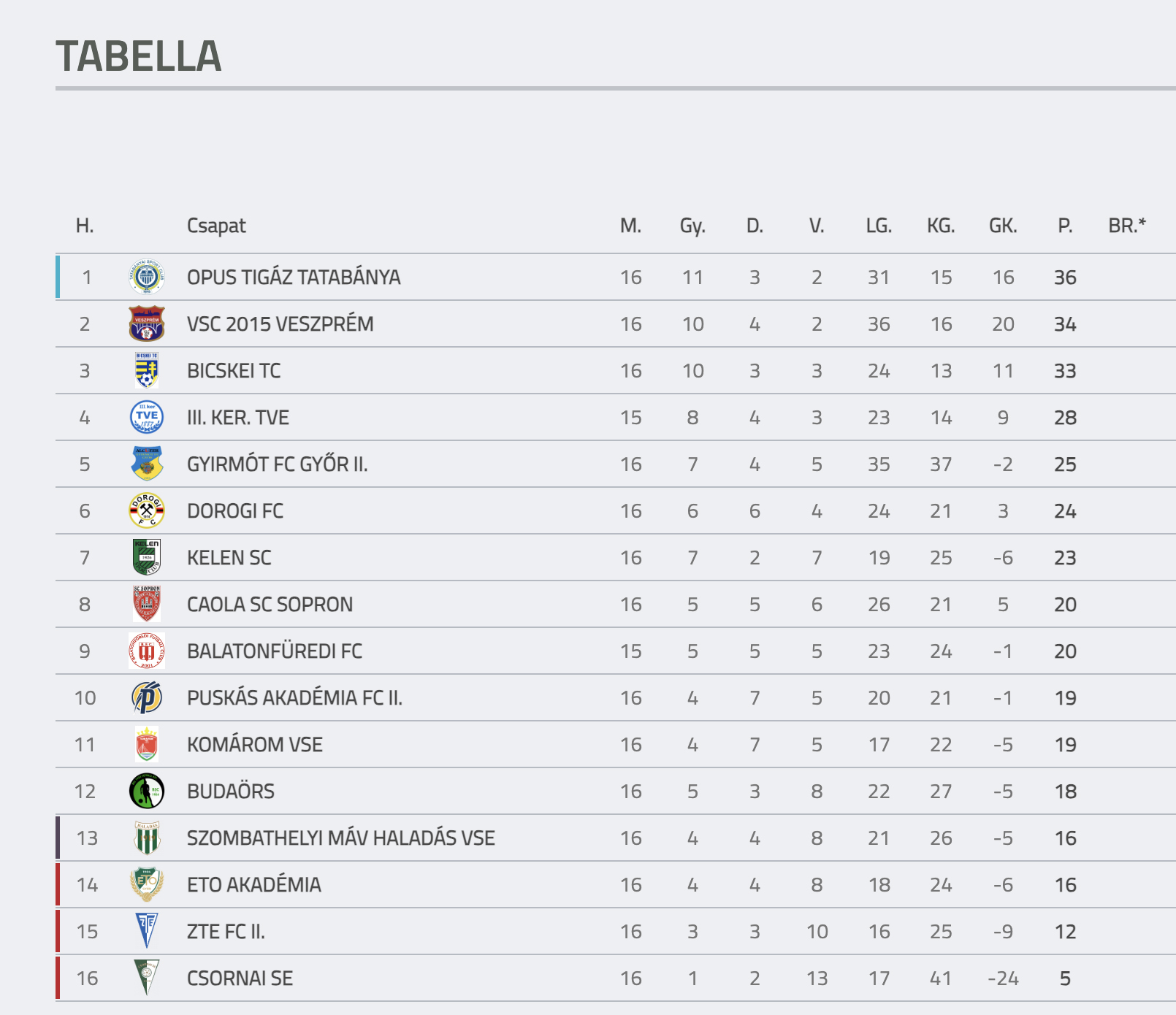
Task: Click the Puskás Akadémia FC II. logo
Action: coord(147,698)
